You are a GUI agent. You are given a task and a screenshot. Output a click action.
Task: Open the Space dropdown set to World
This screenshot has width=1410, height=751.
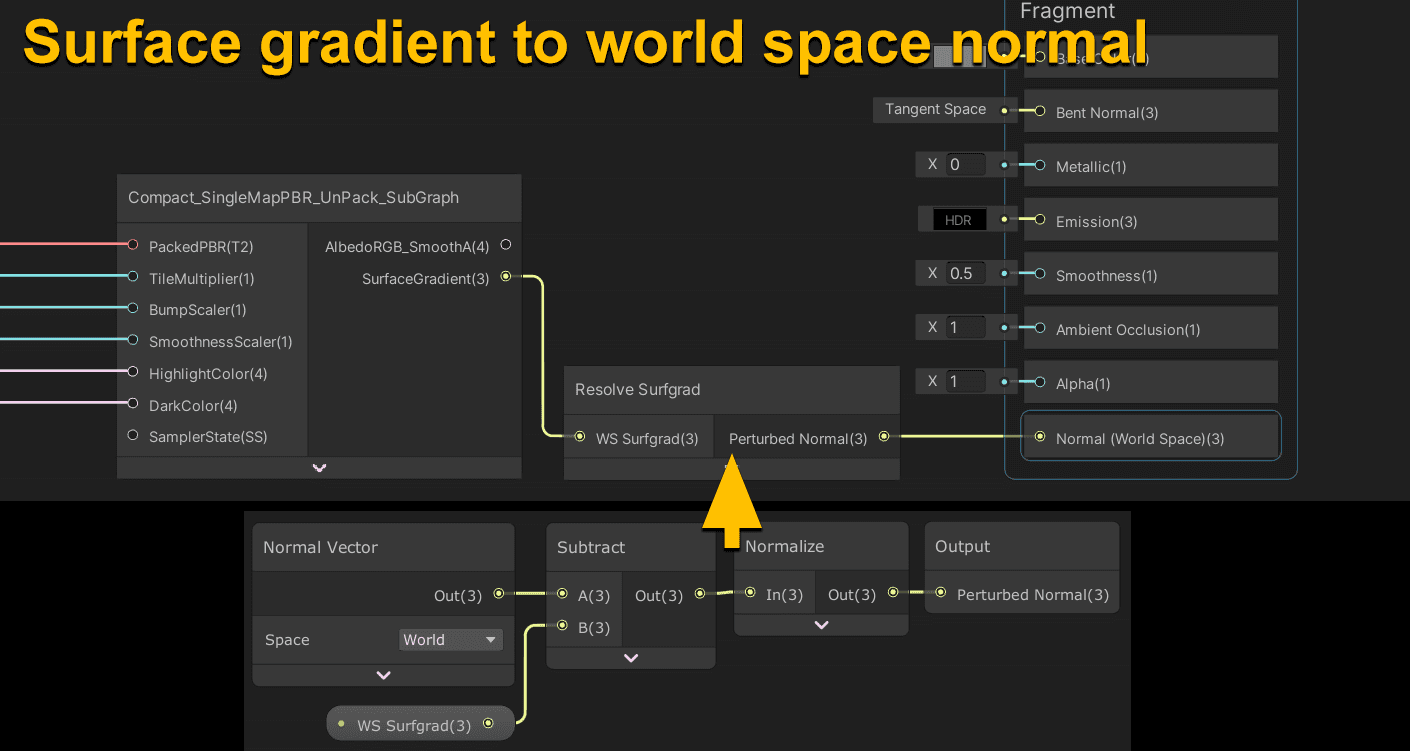[450, 640]
